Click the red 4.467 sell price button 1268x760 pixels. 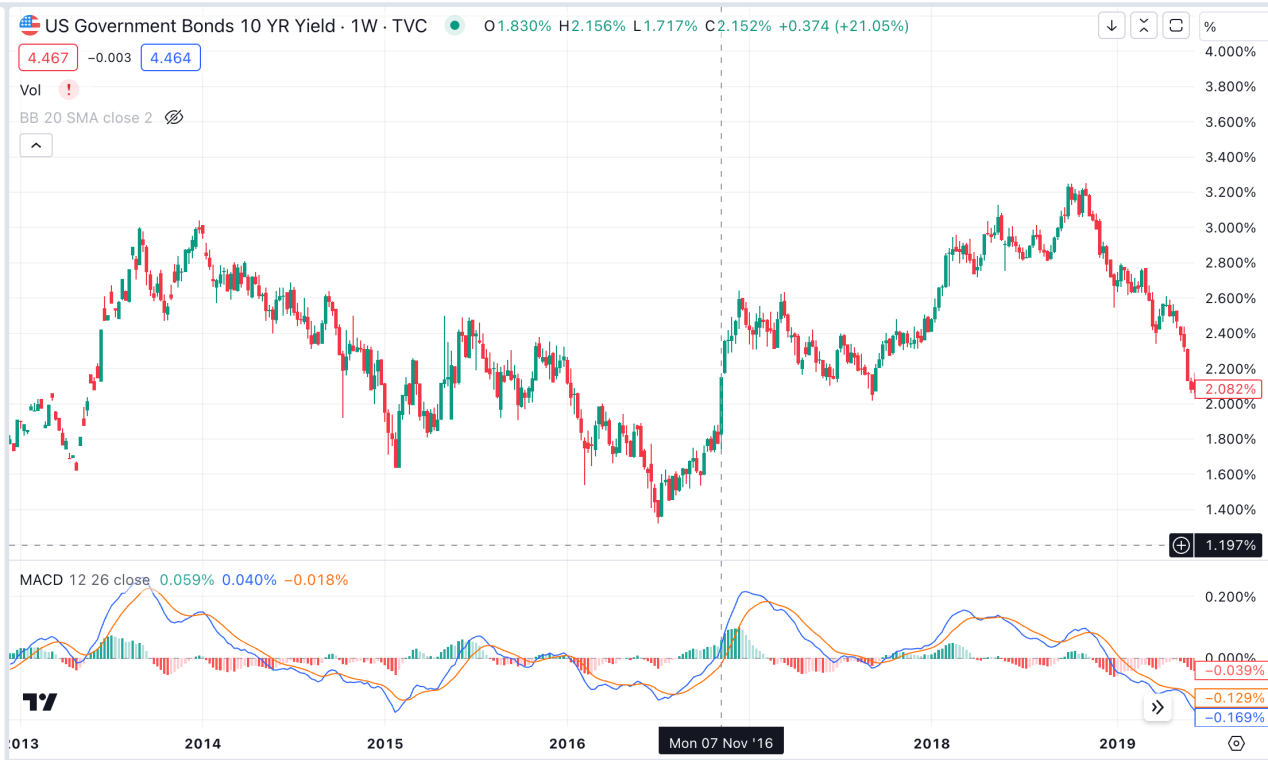47,57
